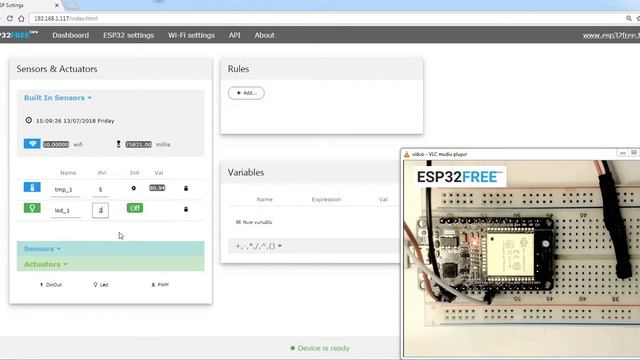Click the date and time text
This screenshot has height=360, width=640.
[75, 121]
